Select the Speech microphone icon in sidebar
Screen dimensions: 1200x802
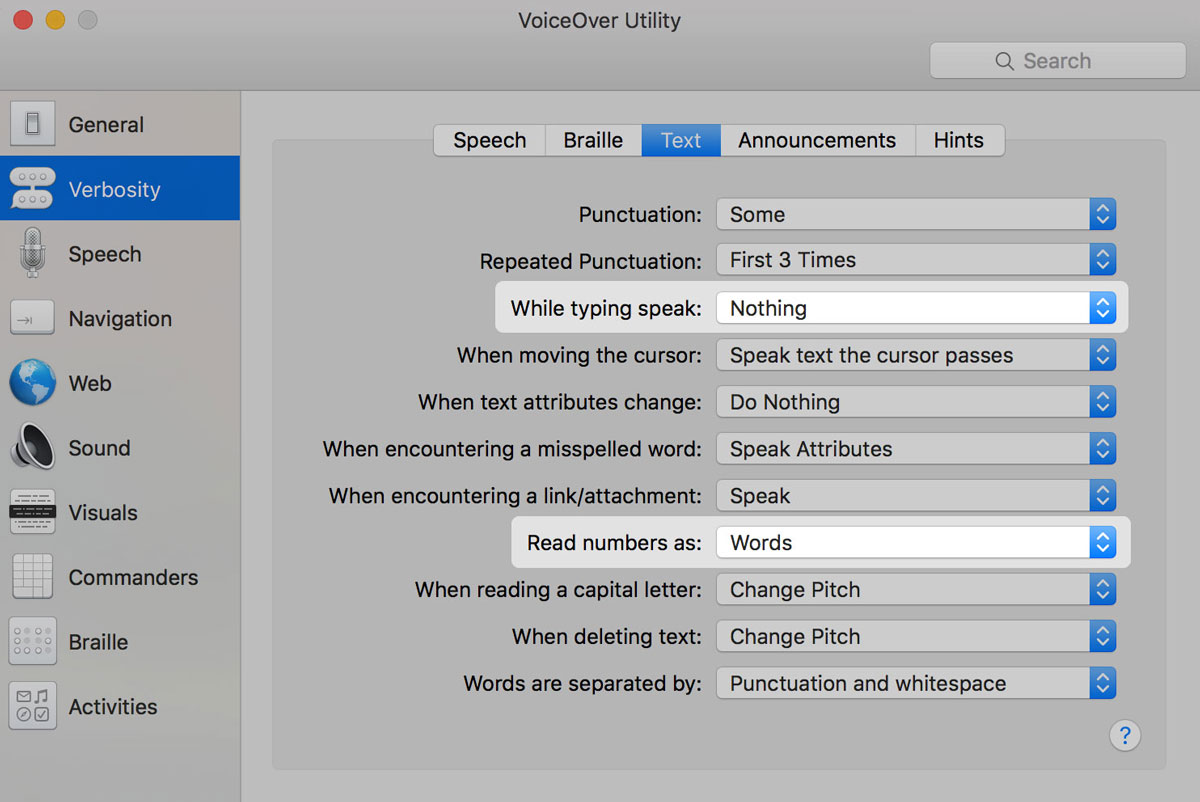33,253
